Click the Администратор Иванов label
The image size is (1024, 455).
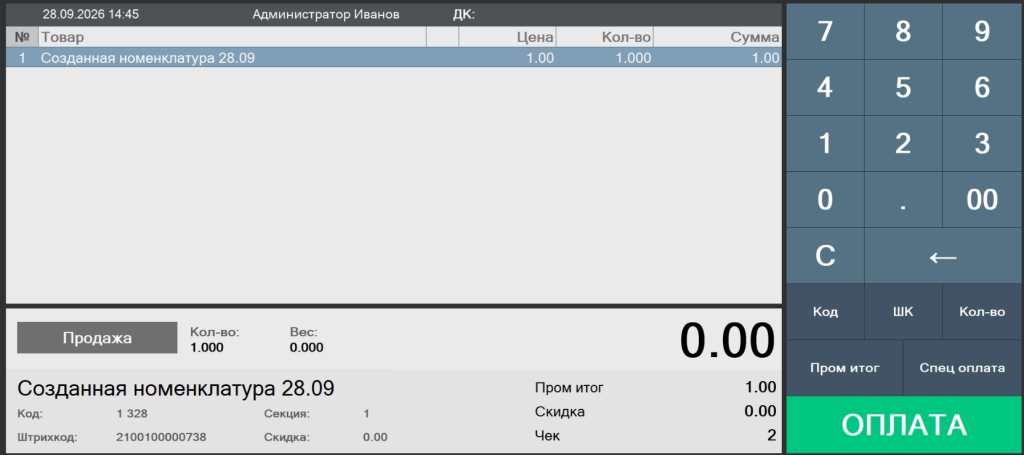tap(326, 14)
